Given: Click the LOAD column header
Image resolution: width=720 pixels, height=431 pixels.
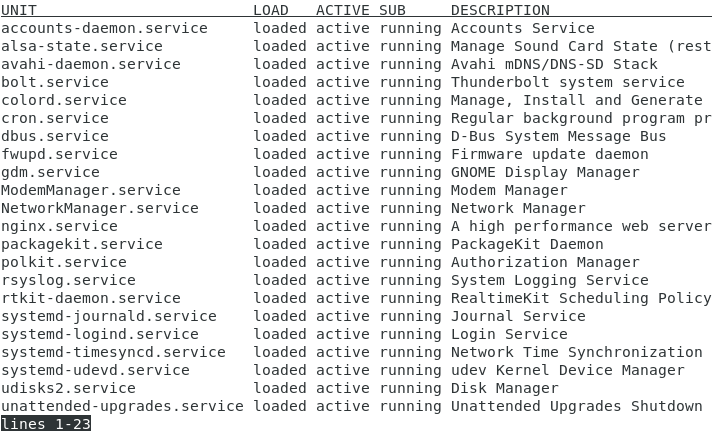Looking at the screenshot, I should pyautogui.click(x=271, y=10).
